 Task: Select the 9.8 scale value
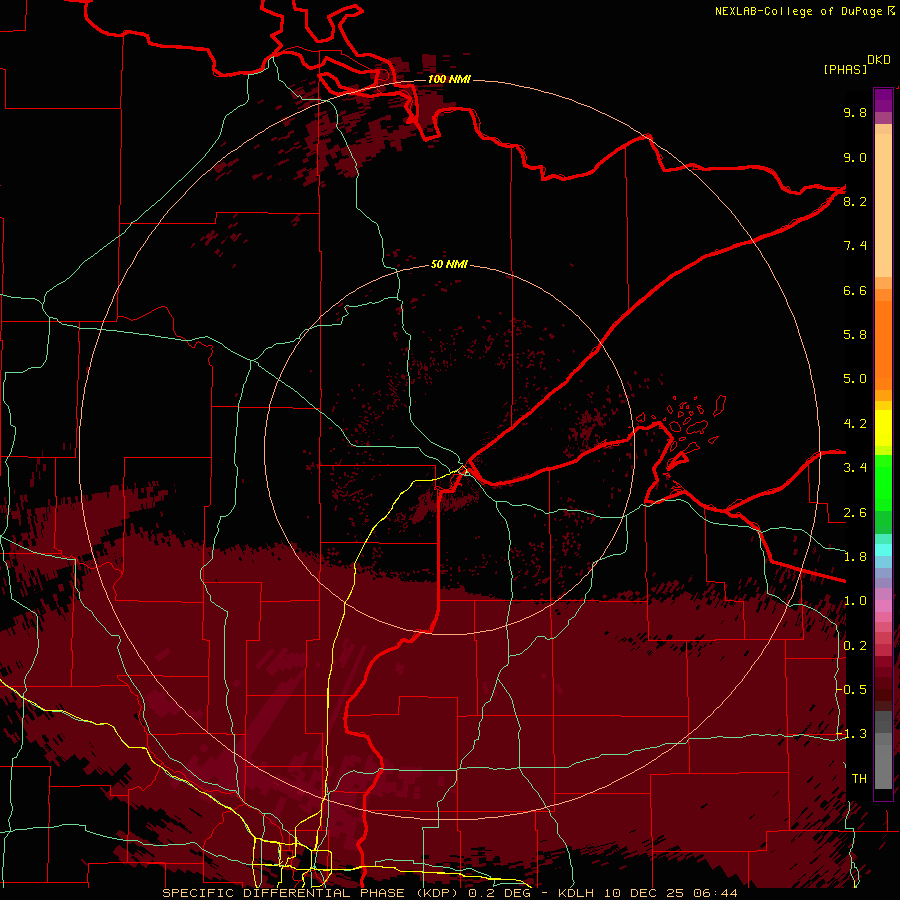[x=855, y=112]
